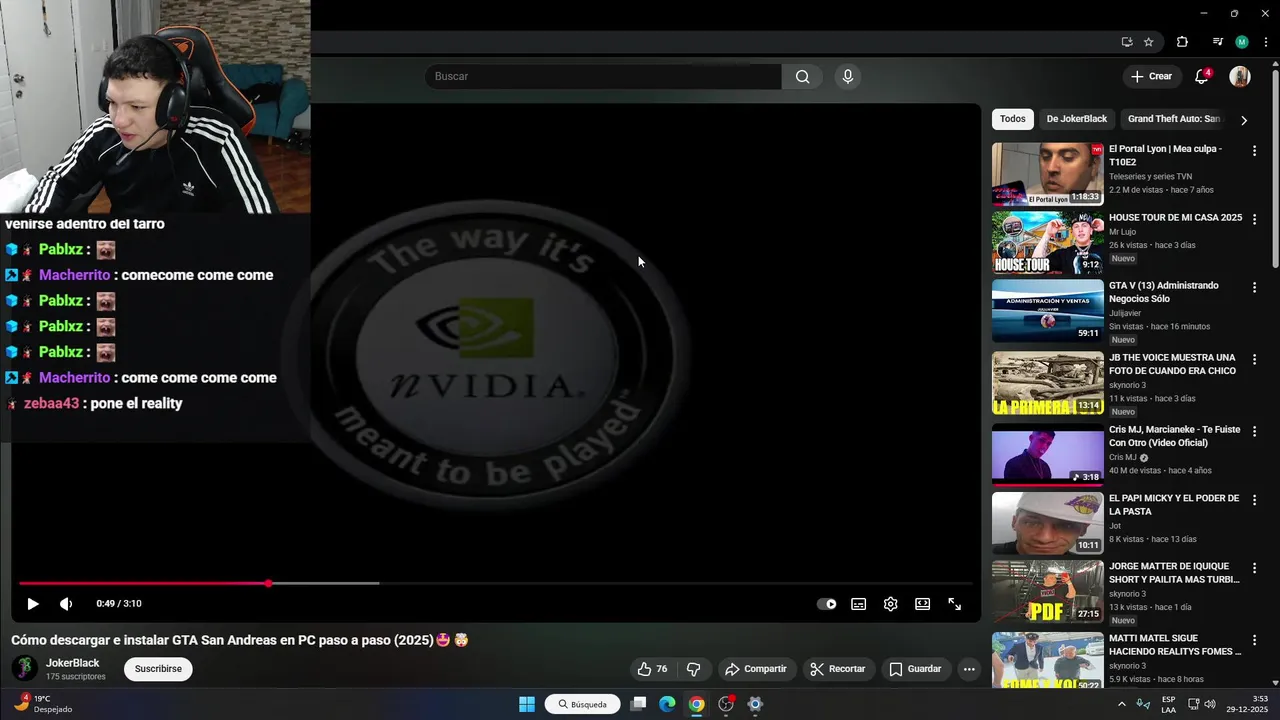
Task: Open the system volume tray icon
Action: click(1210, 704)
